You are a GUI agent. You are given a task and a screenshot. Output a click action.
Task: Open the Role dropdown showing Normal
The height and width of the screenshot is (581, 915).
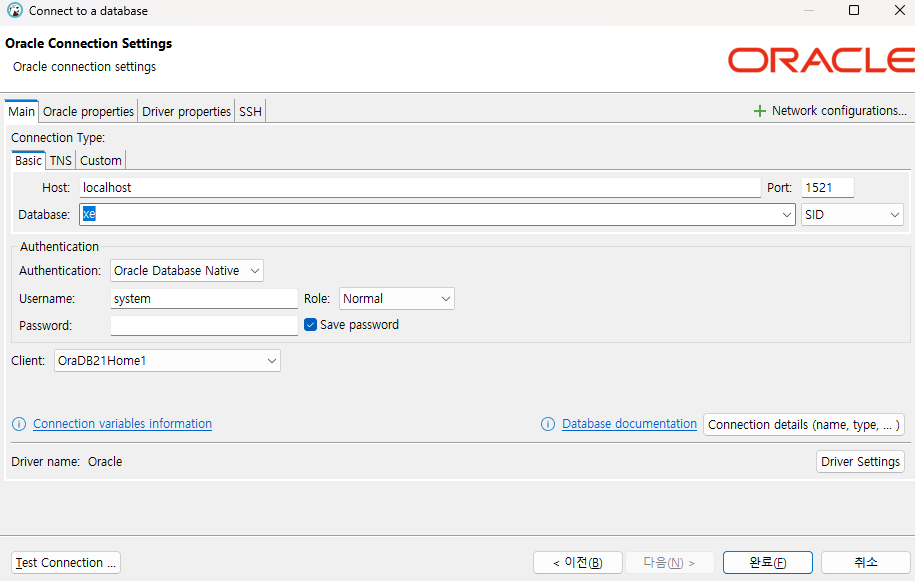[x=396, y=299]
